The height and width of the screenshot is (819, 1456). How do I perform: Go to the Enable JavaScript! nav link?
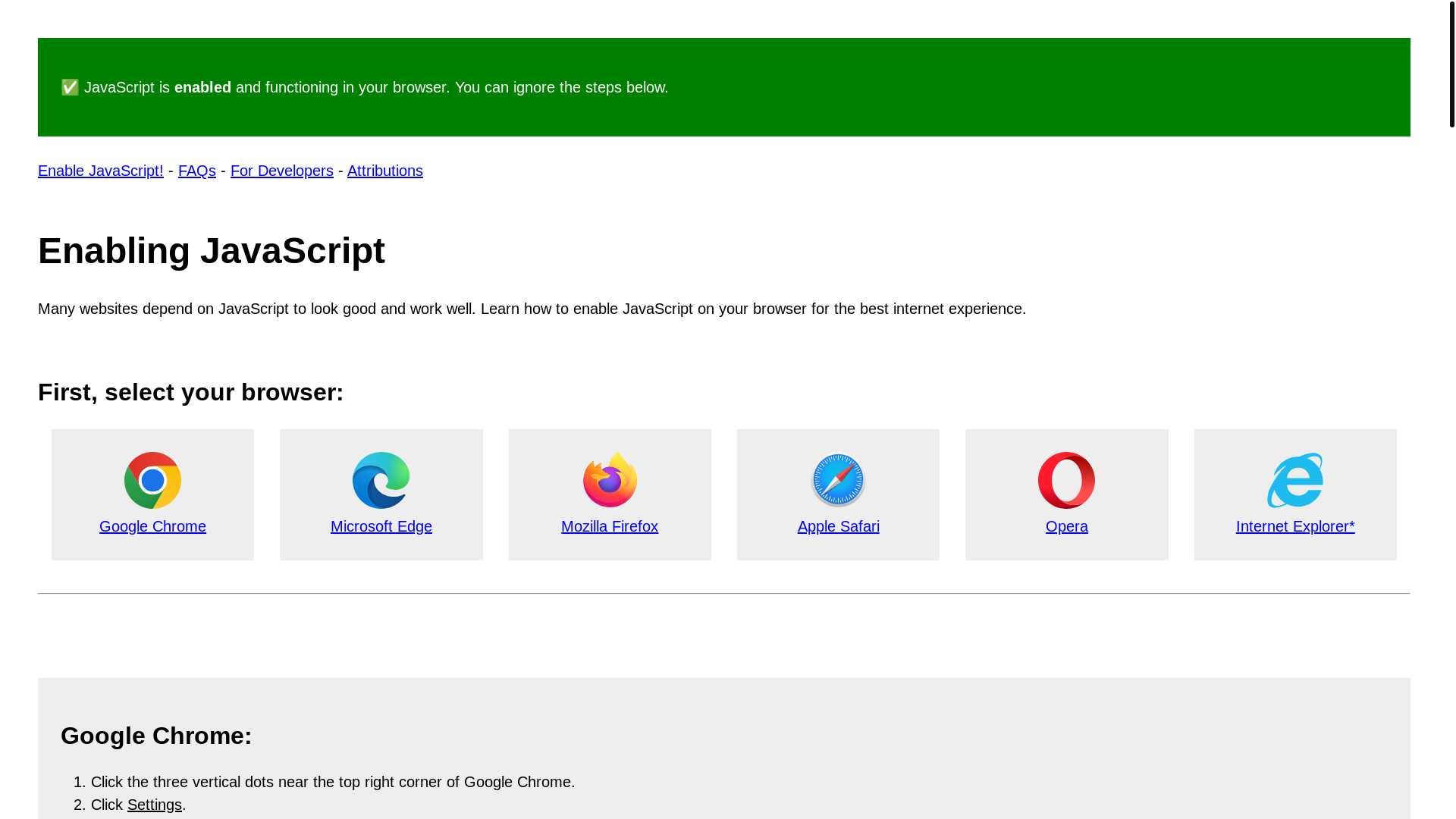point(101,171)
